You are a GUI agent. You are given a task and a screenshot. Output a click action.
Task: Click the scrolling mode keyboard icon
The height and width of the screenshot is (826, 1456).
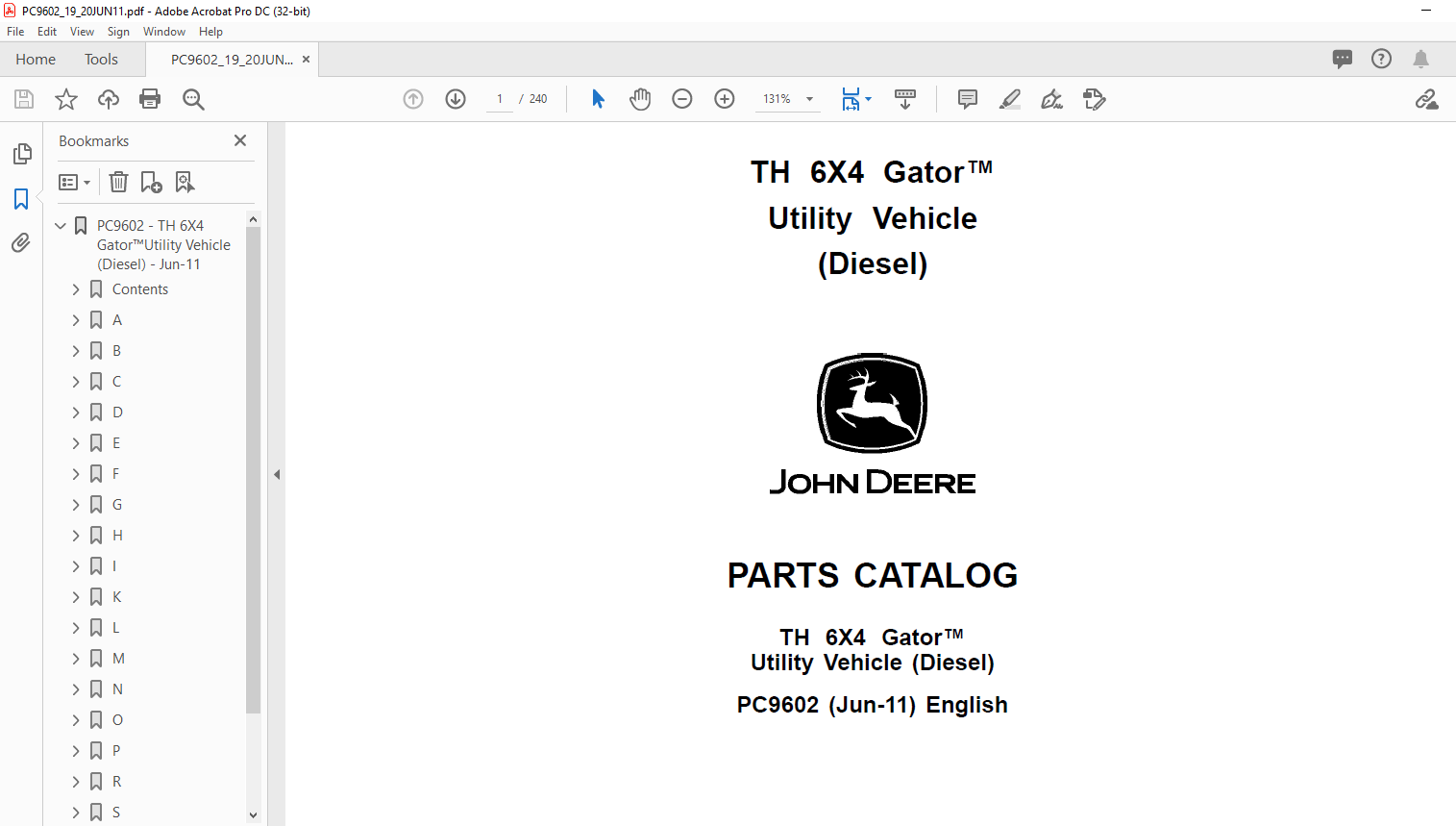tap(905, 99)
